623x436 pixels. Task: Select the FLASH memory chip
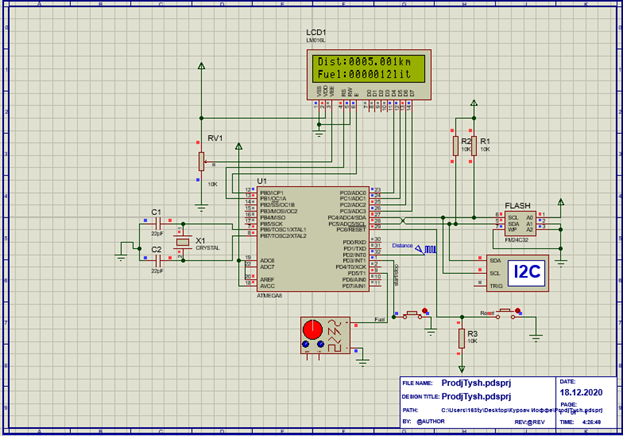pyautogui.click(x=520, y=224)
